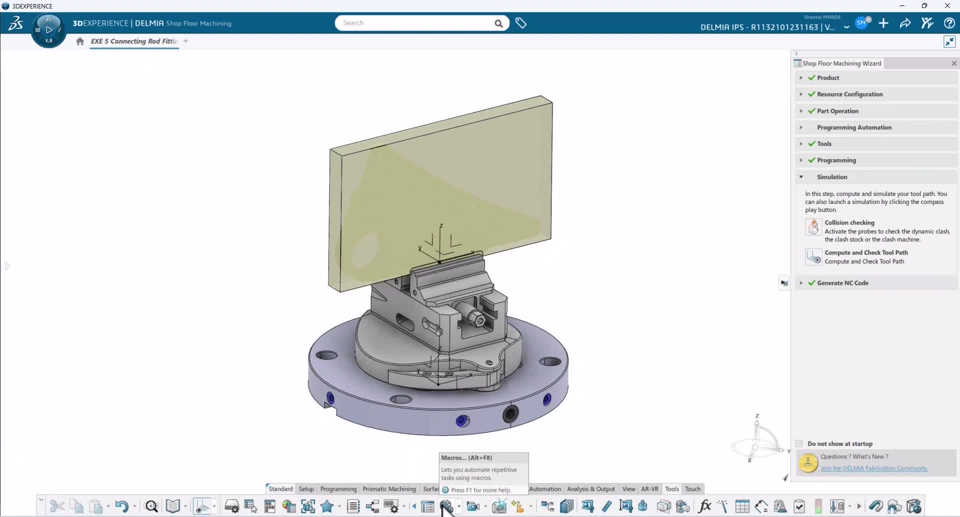Viewport: 960px width, 517px height.
Task: Switch to the Setup toolbar tab
Action: pos(306,489)
